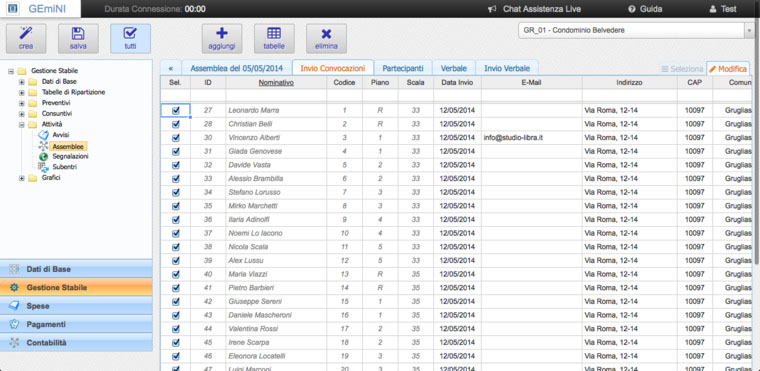Image resolution: width=760 pixels, height=371 pixels.
Task: Open the Test user menu
Action: [x=723, y=9]
